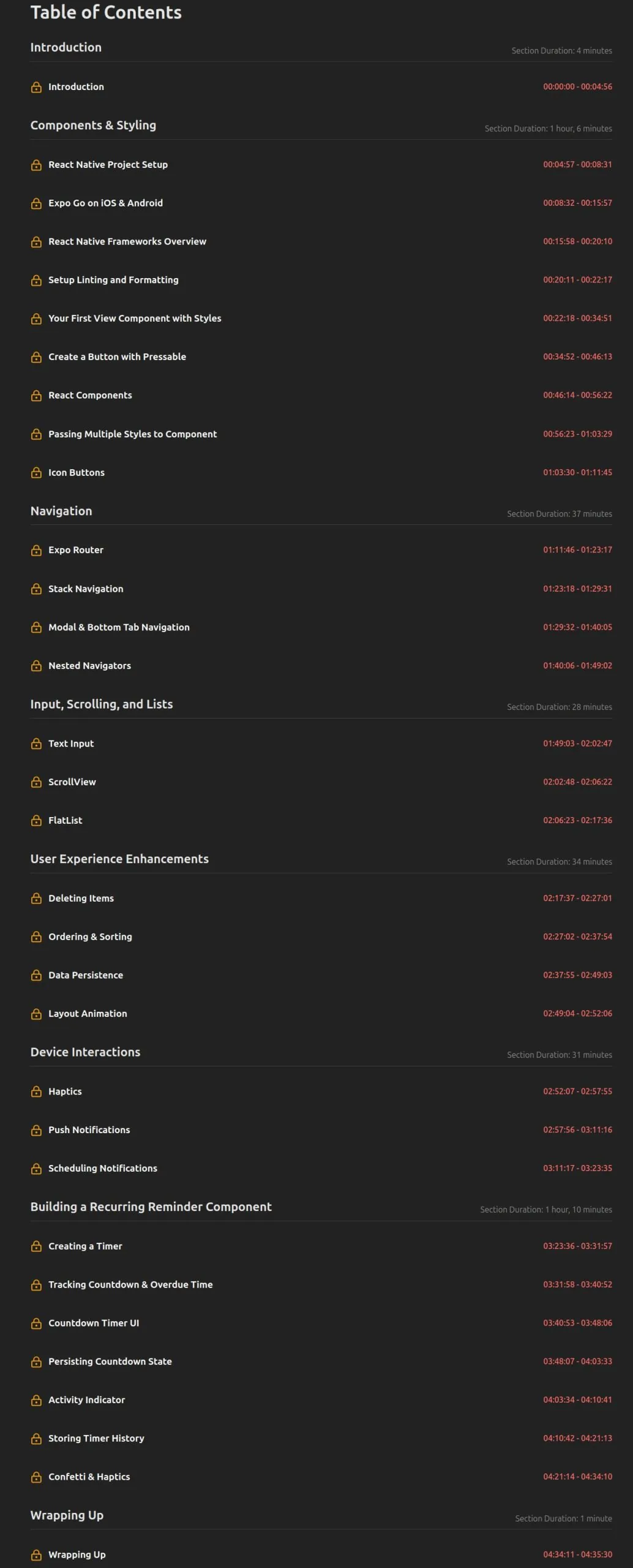Select User Experience Enhancements section heading
This screenshot has width=633, height=1568.
(x=119, y=859)
